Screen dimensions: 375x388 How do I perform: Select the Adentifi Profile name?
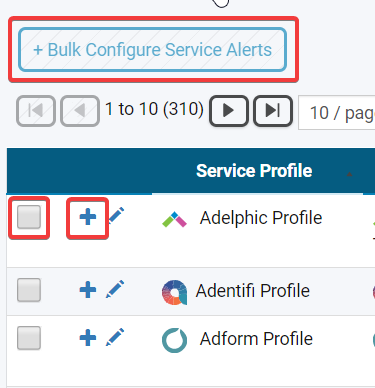click(253, 291)
